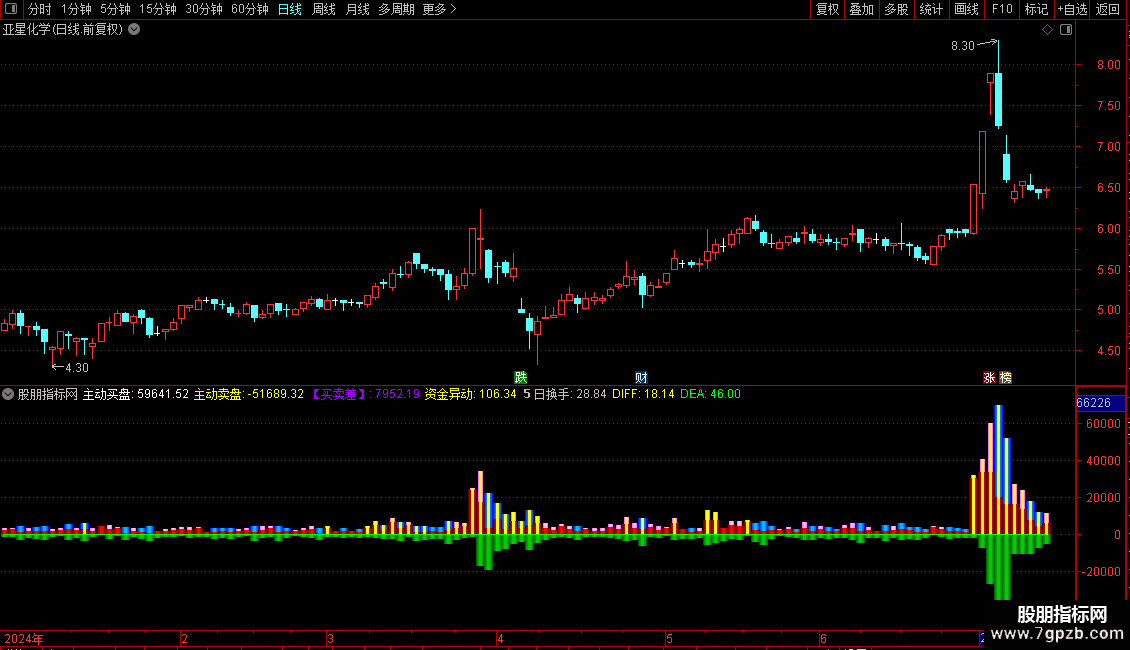The width and height of the screenshot is (1130, 650).
Task: Click the 买卖差 value 7952.19
Action: click(398, 394)
